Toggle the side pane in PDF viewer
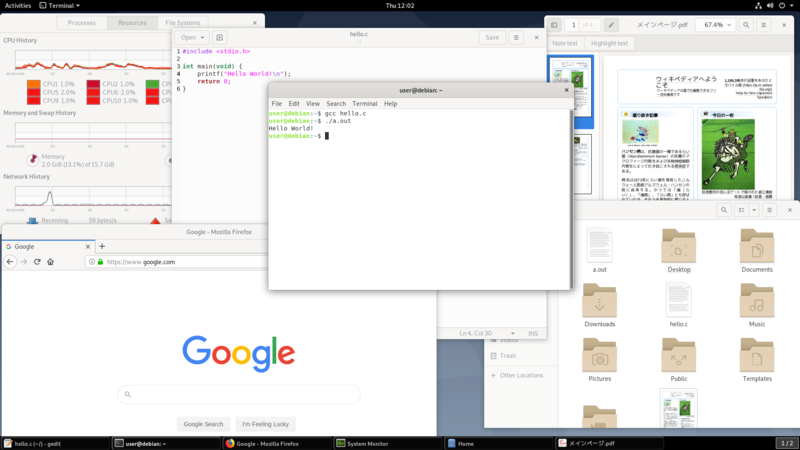This screenshot has height=450, width=800. click(554, 24)
